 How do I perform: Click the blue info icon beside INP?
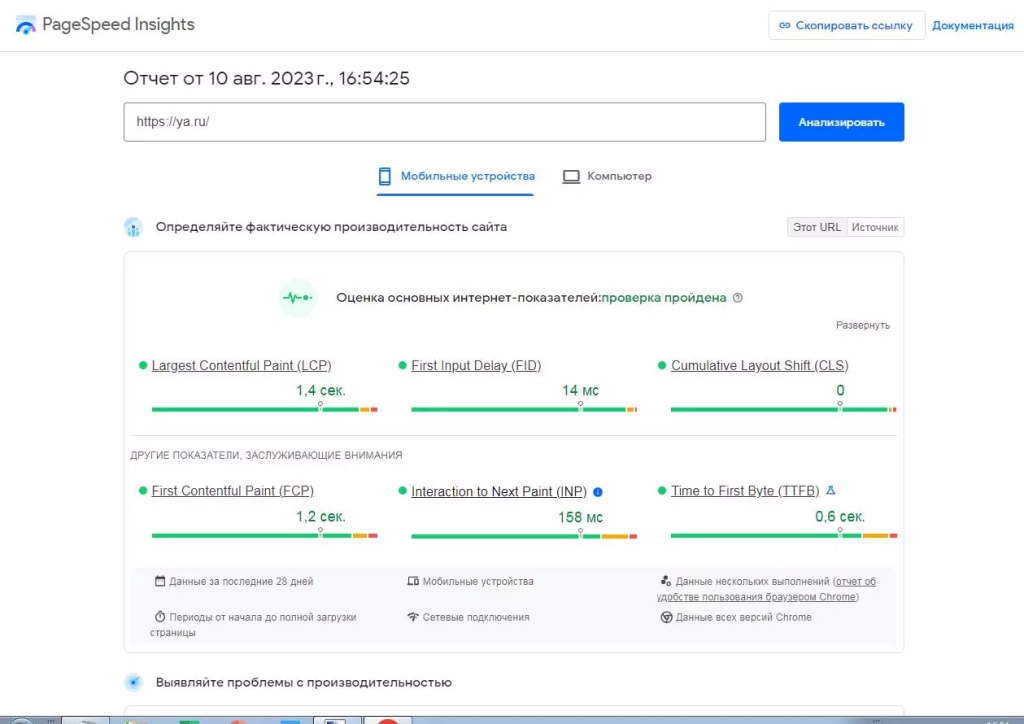pos(598,492)
